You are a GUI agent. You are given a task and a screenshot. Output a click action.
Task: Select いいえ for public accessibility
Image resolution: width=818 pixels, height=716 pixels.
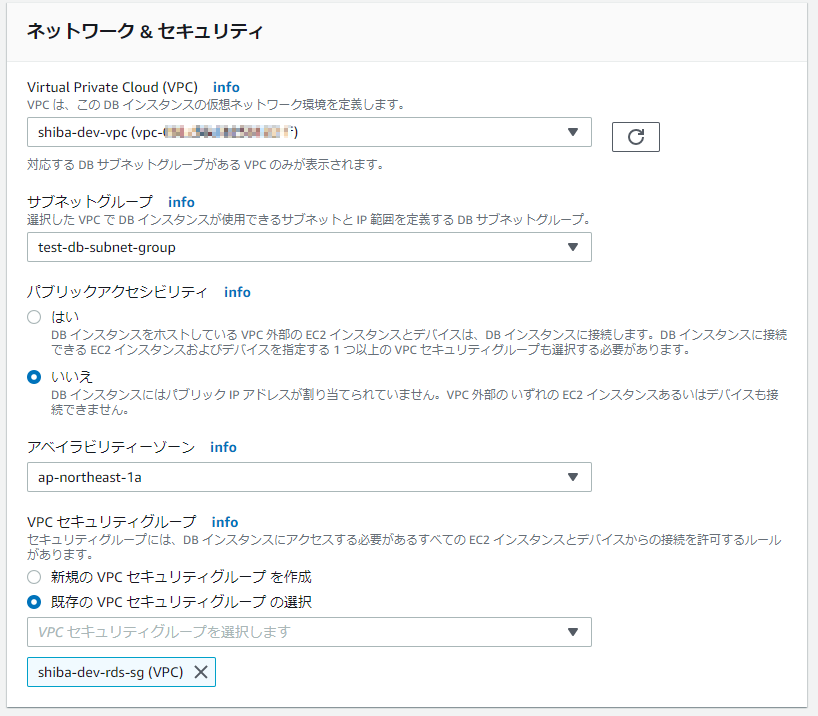tap(34, 373)
